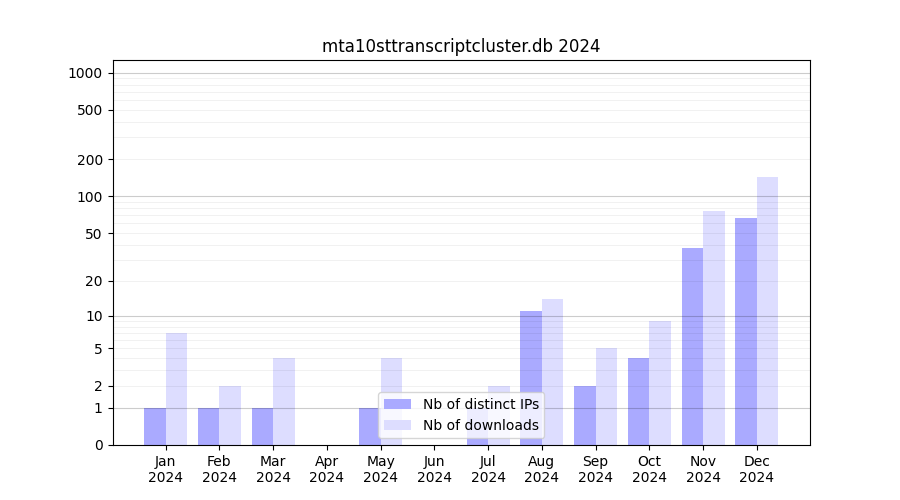This screenshot has height=500, width=900.
Task: Click the Mar 2024 downloads bar
Action: tap(284, 401)
